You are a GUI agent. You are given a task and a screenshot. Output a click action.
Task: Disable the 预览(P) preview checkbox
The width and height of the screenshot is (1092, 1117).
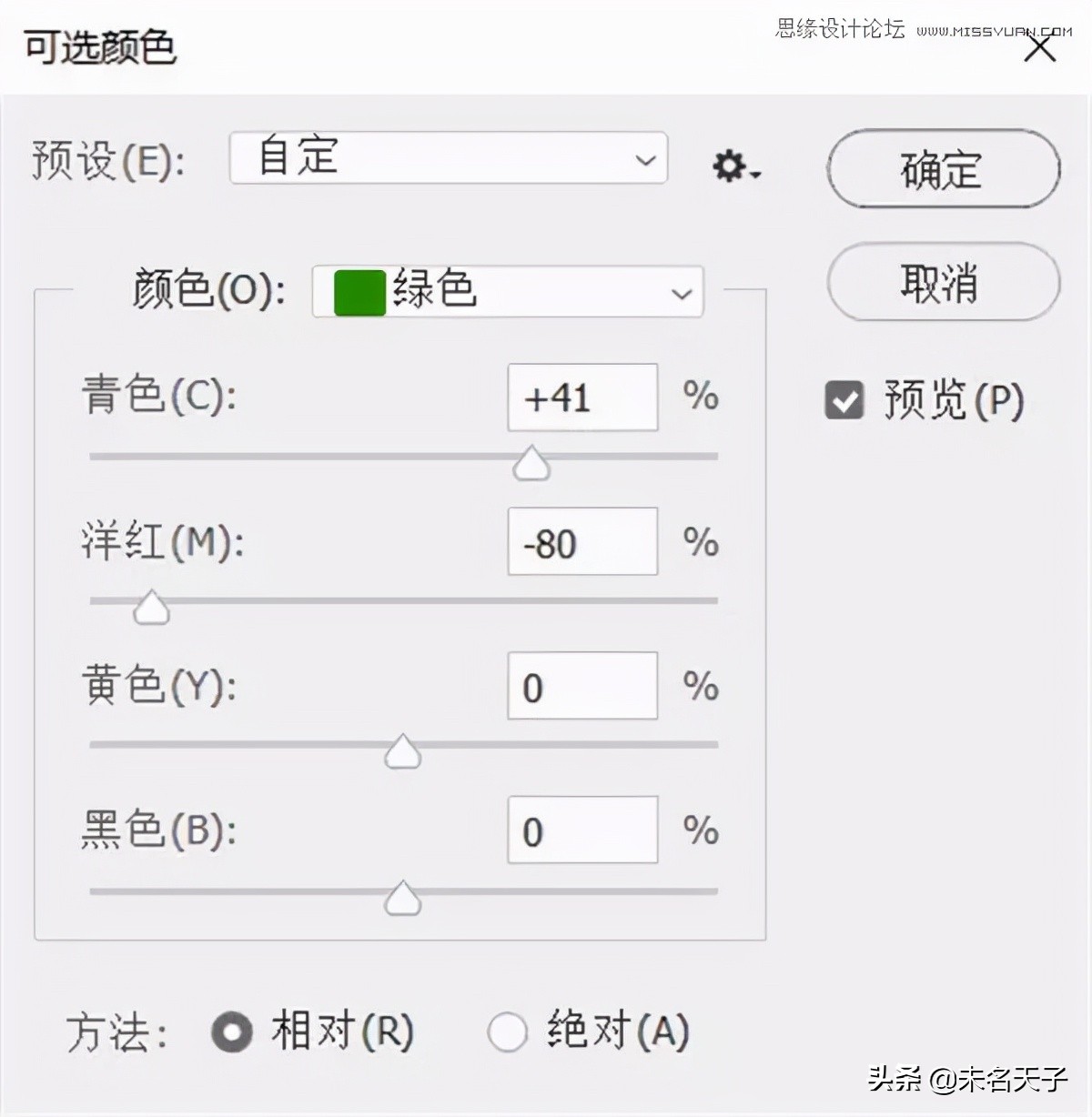point(844,398)
